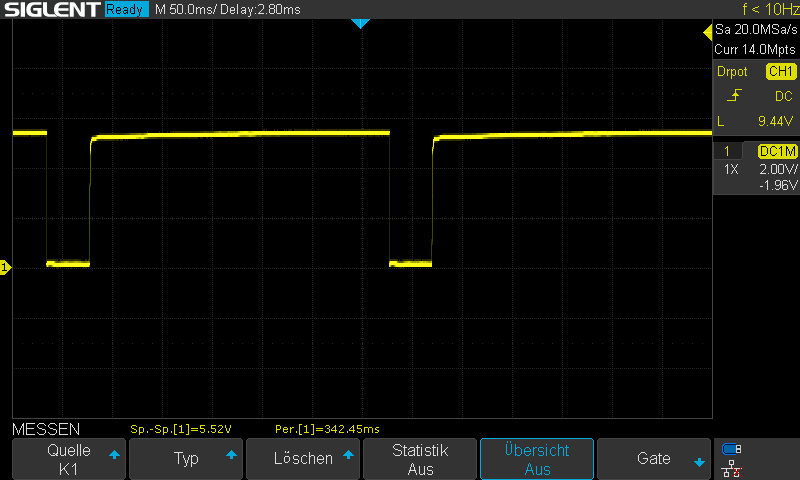Open the Typ measurement type menu
This screenshot has height=480, width=800.
(x=186, y=459)
